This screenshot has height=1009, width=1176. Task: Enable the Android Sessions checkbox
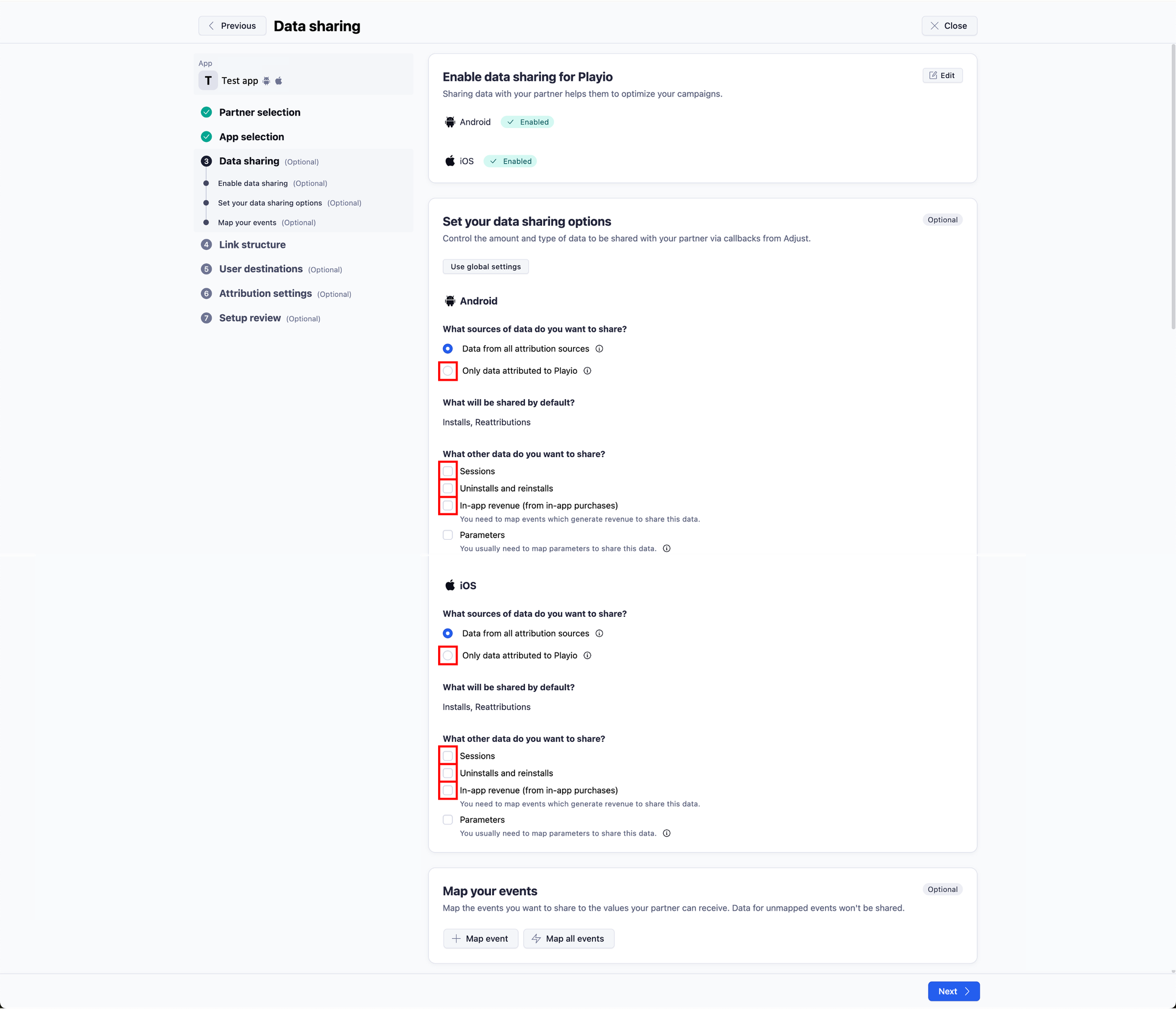coord(448,471)
